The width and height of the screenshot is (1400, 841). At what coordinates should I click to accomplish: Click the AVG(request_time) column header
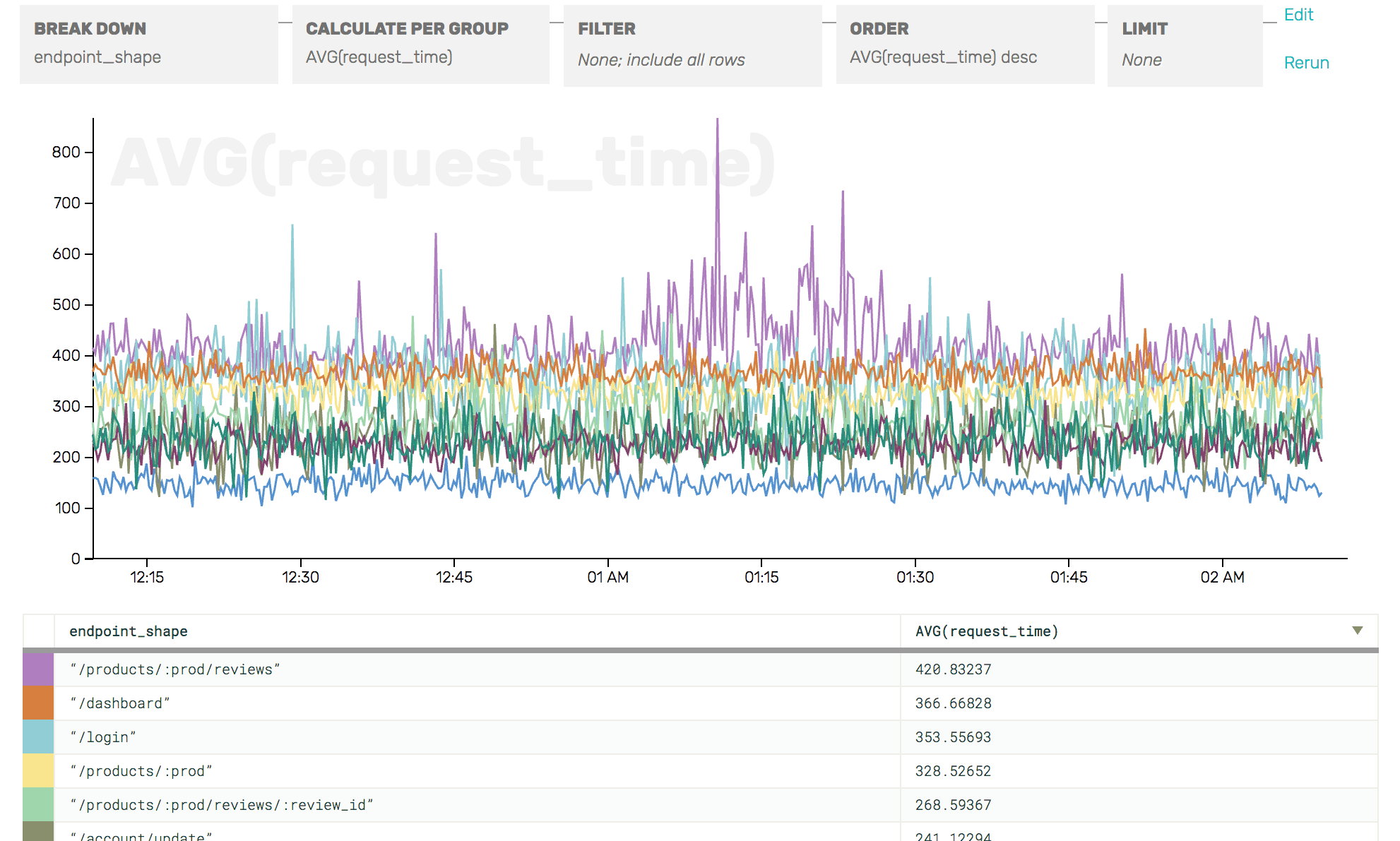[986, 631]
